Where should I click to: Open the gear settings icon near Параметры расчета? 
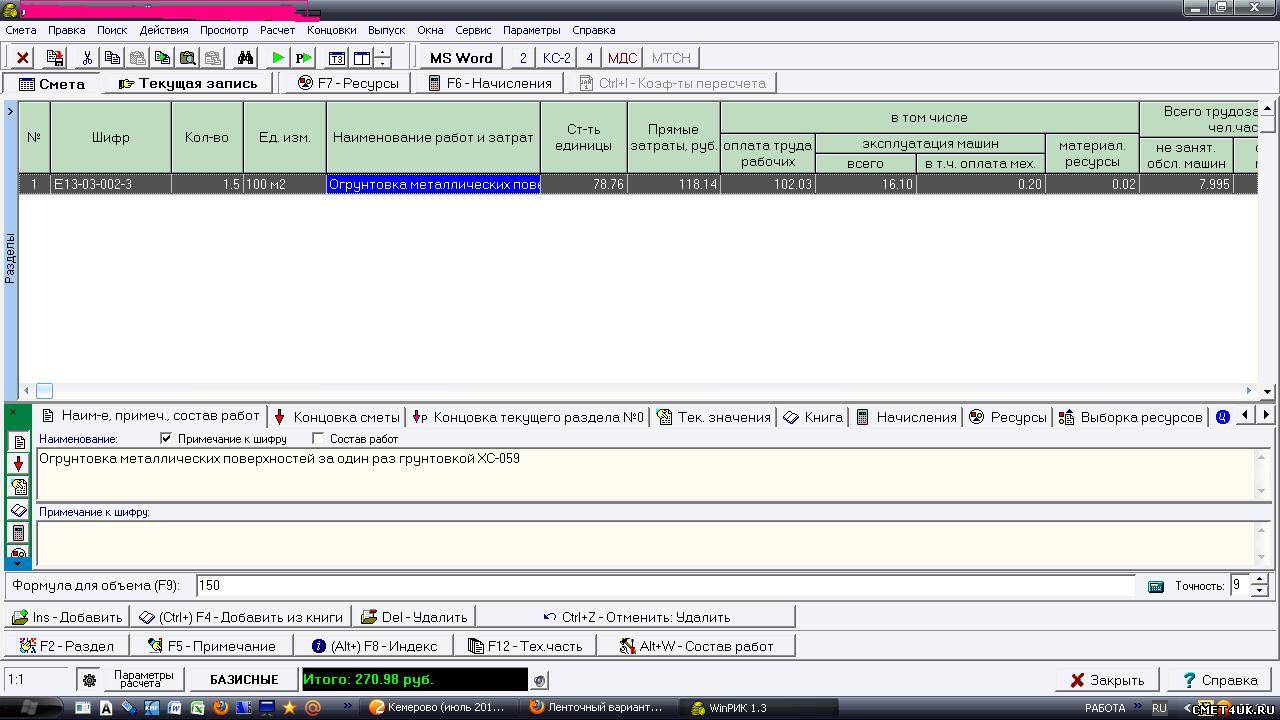89,680
